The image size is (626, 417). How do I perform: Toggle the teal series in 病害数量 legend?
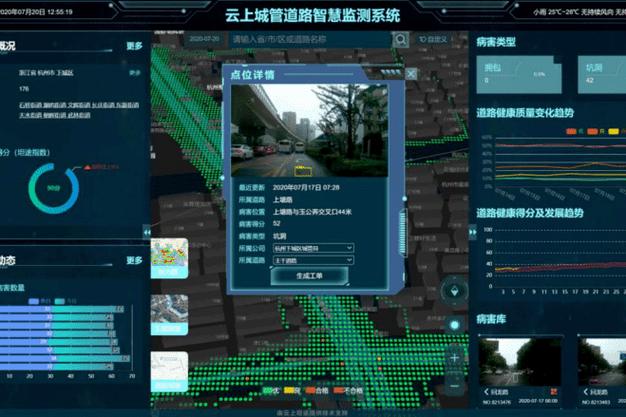[65, 301]
